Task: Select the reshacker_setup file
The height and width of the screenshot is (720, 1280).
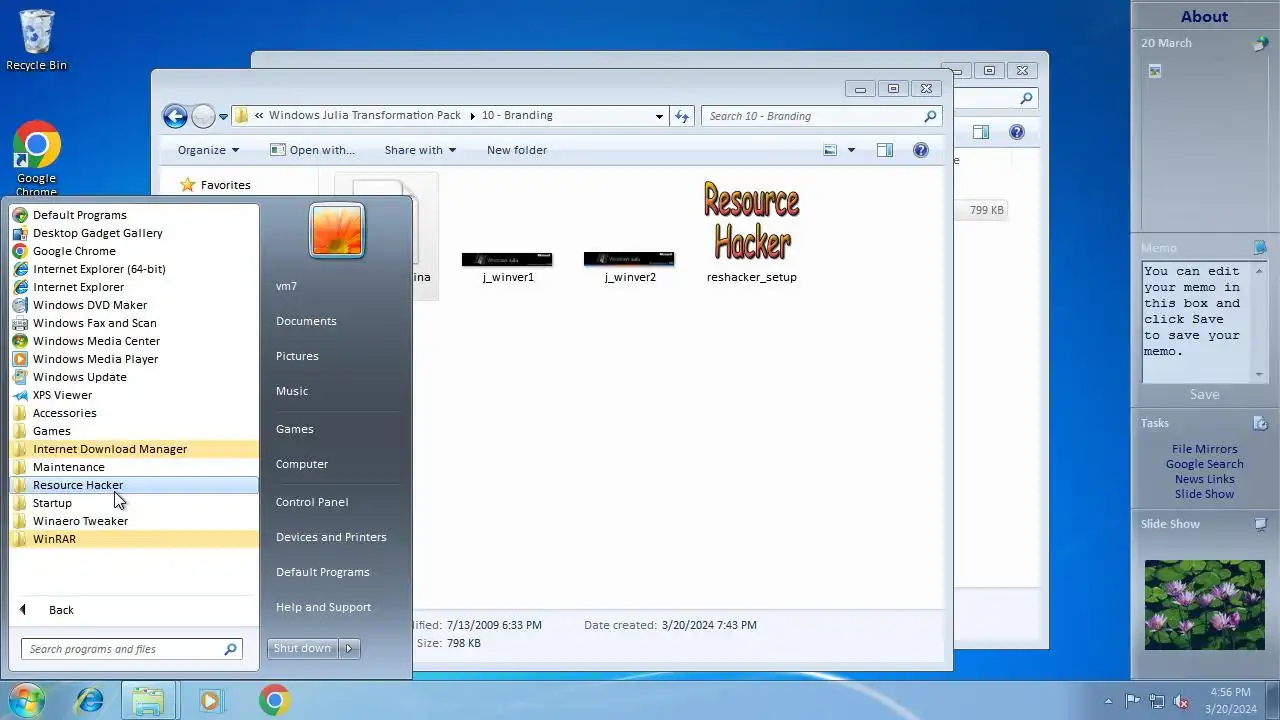Action: tap(752, 231)
